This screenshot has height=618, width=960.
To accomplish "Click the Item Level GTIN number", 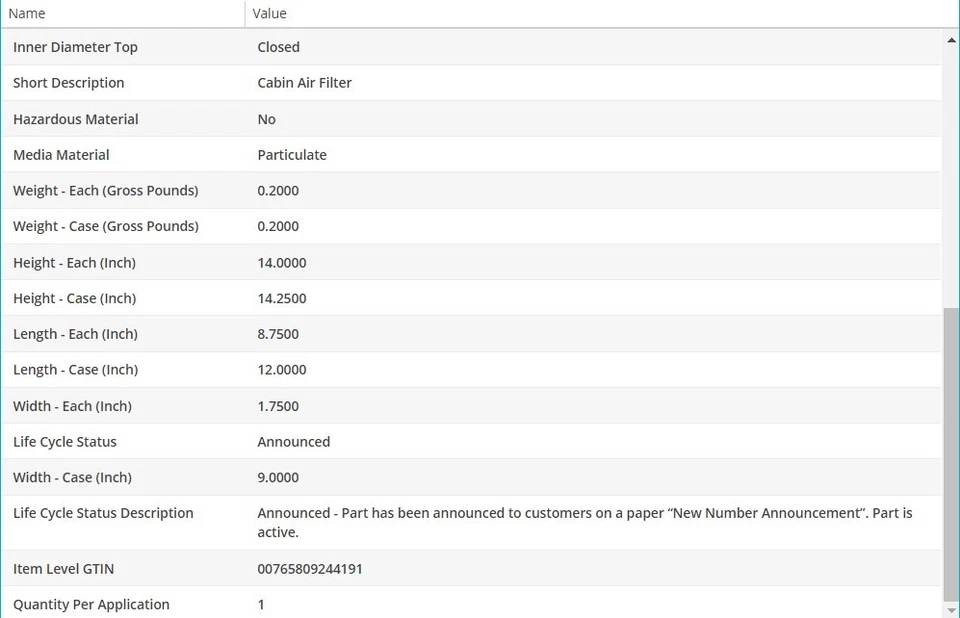I will tap(310, 569).
